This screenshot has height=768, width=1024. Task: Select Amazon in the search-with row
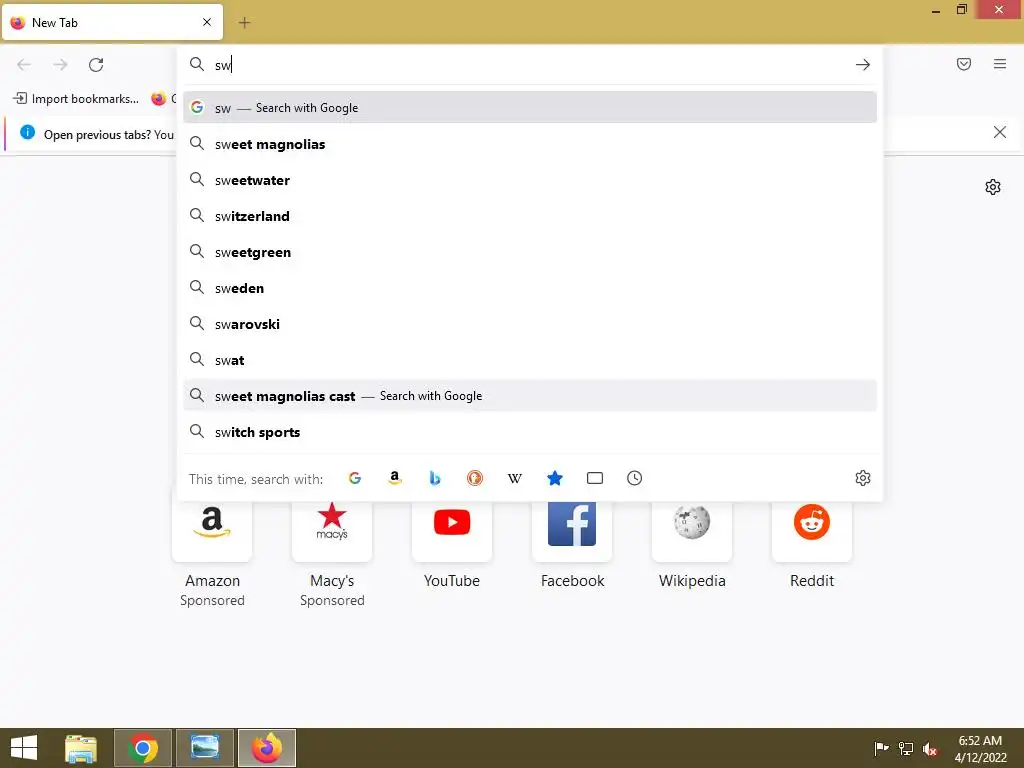tap(394, 478)
